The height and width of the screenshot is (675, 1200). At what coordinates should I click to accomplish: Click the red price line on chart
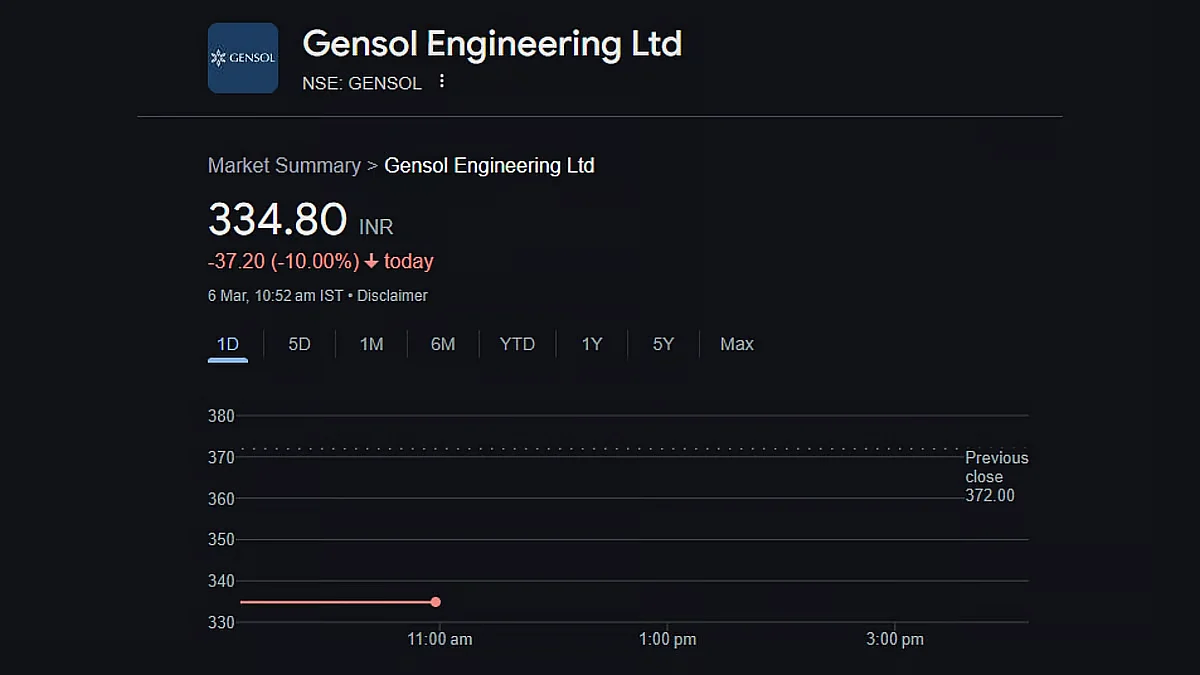(x=336, y=602)
